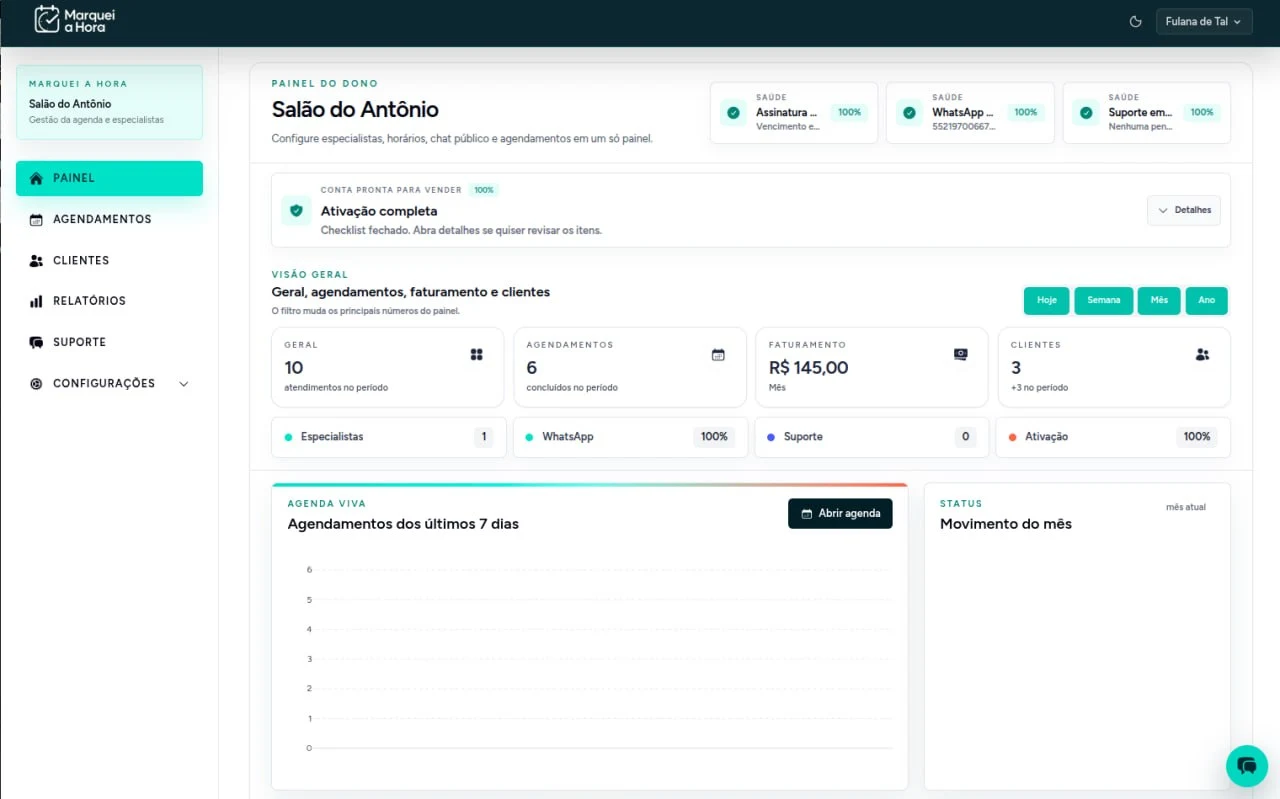Viewport: 1280px width, 799px height.
Task: Click the Salão do Antônio sidebar card
Action: pos(109,102)
